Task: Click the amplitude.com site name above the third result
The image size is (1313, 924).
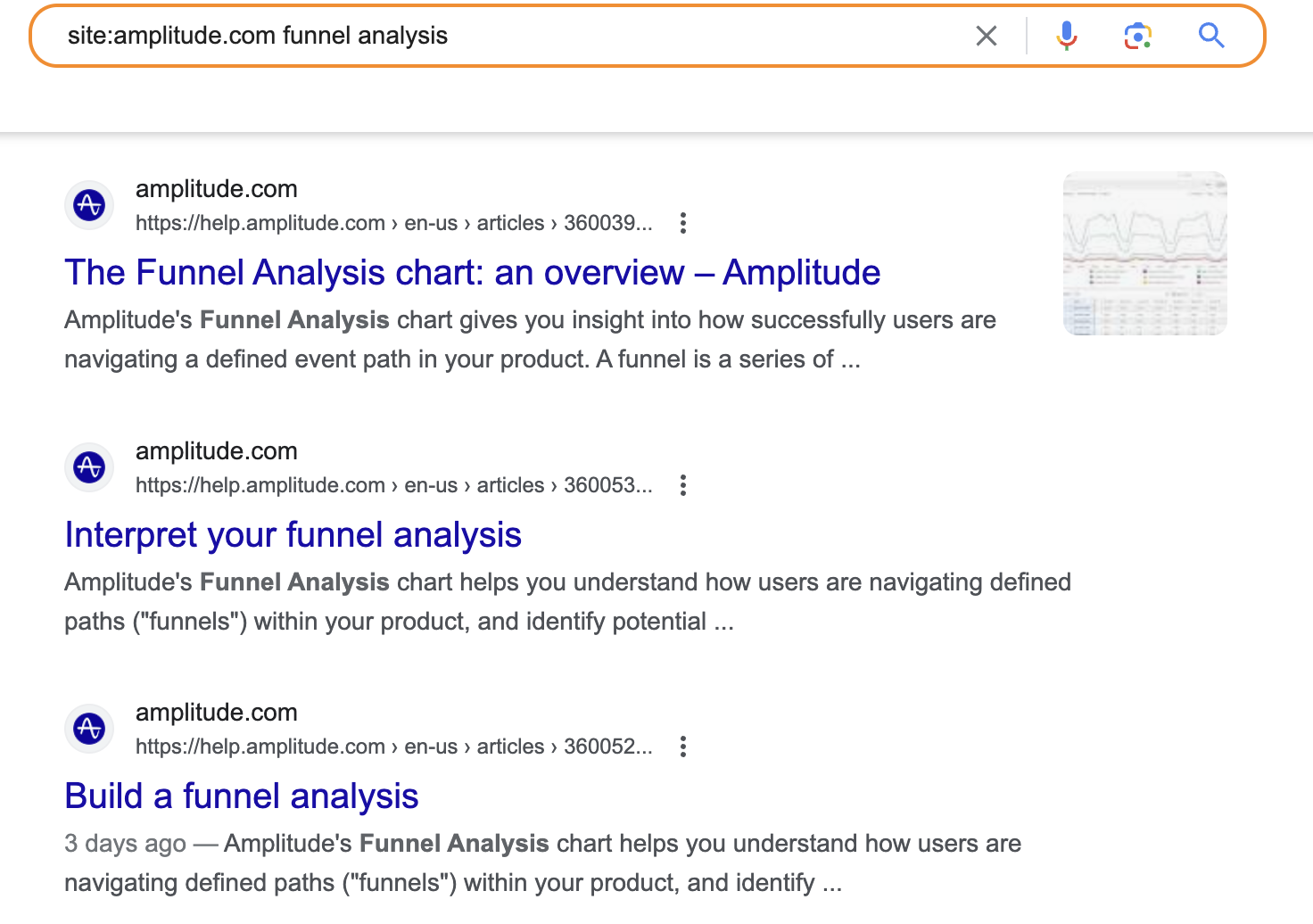Action: (x=216, y=713)
